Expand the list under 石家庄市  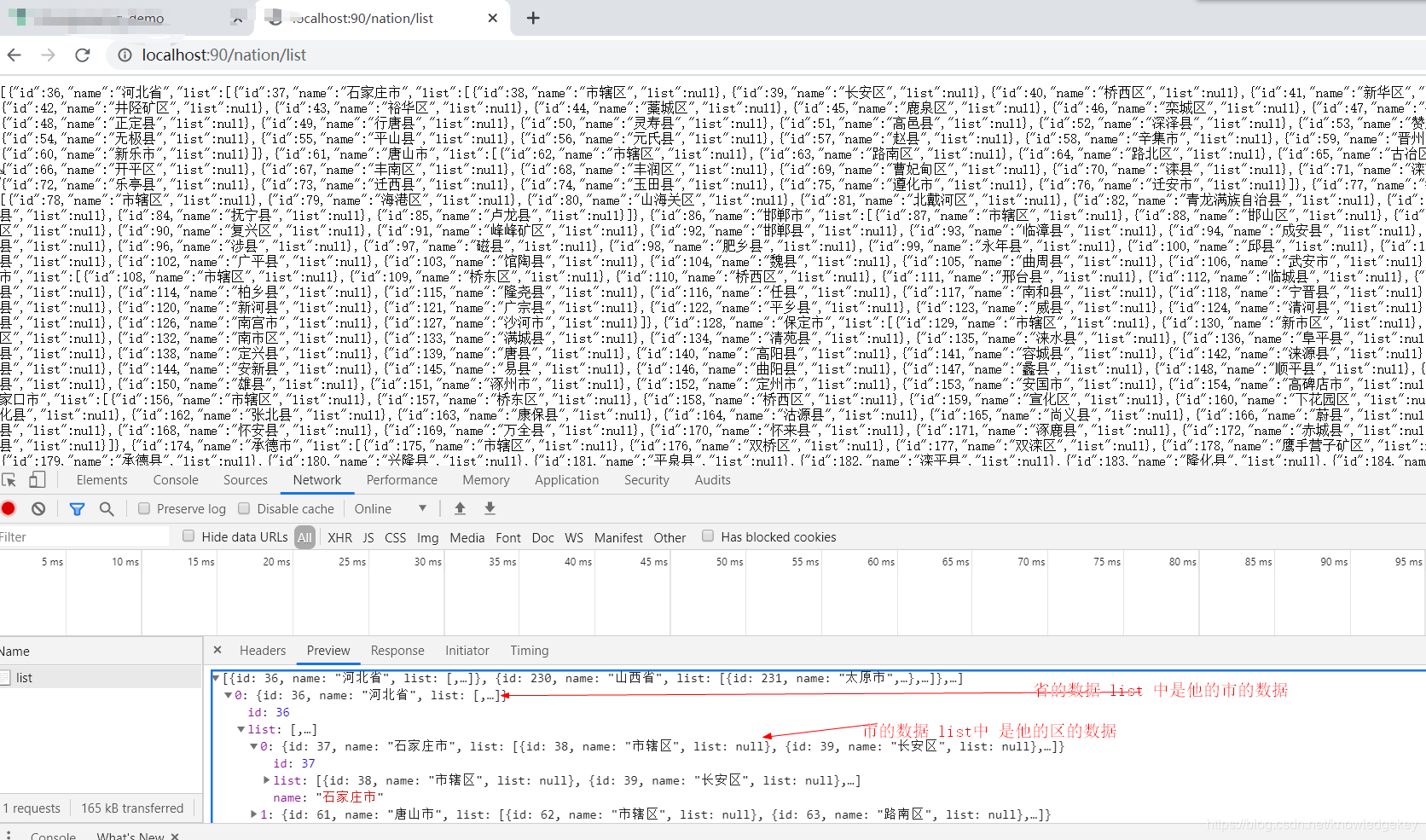coord(266,780)
